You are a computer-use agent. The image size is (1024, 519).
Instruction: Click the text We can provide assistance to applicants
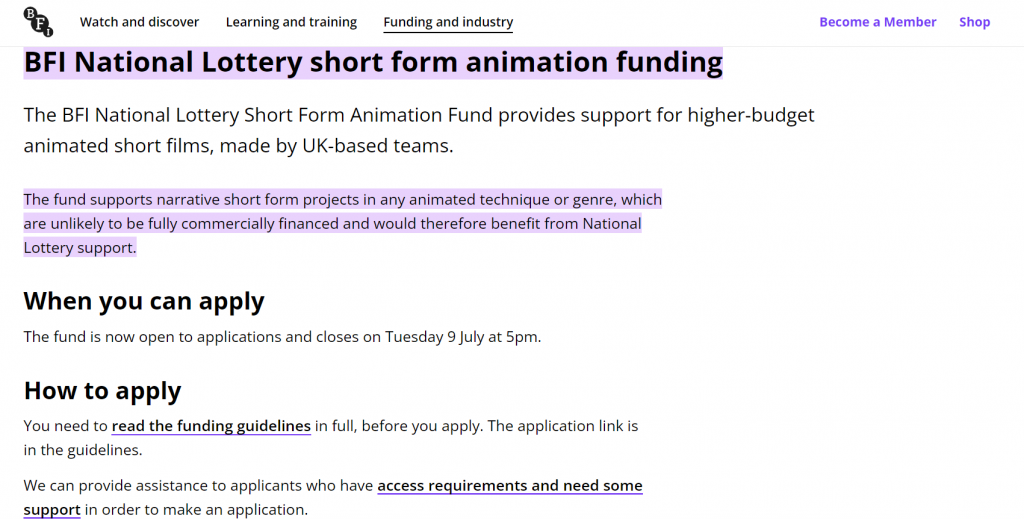pyautogui.click(x=198, y=486)
